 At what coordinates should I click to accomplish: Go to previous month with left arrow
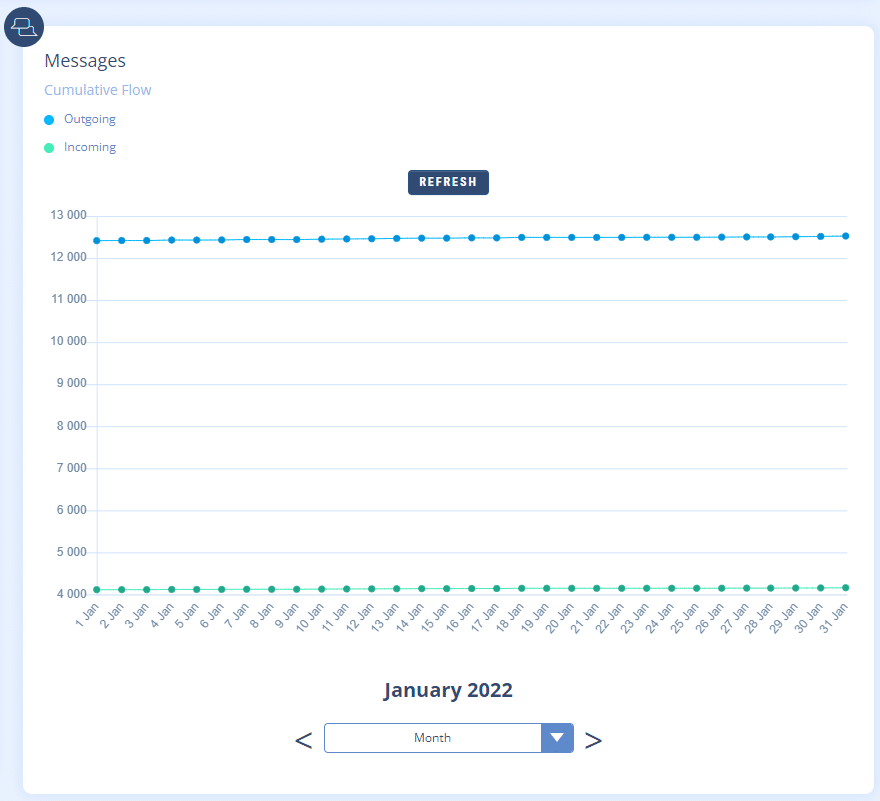click(304, 739)
